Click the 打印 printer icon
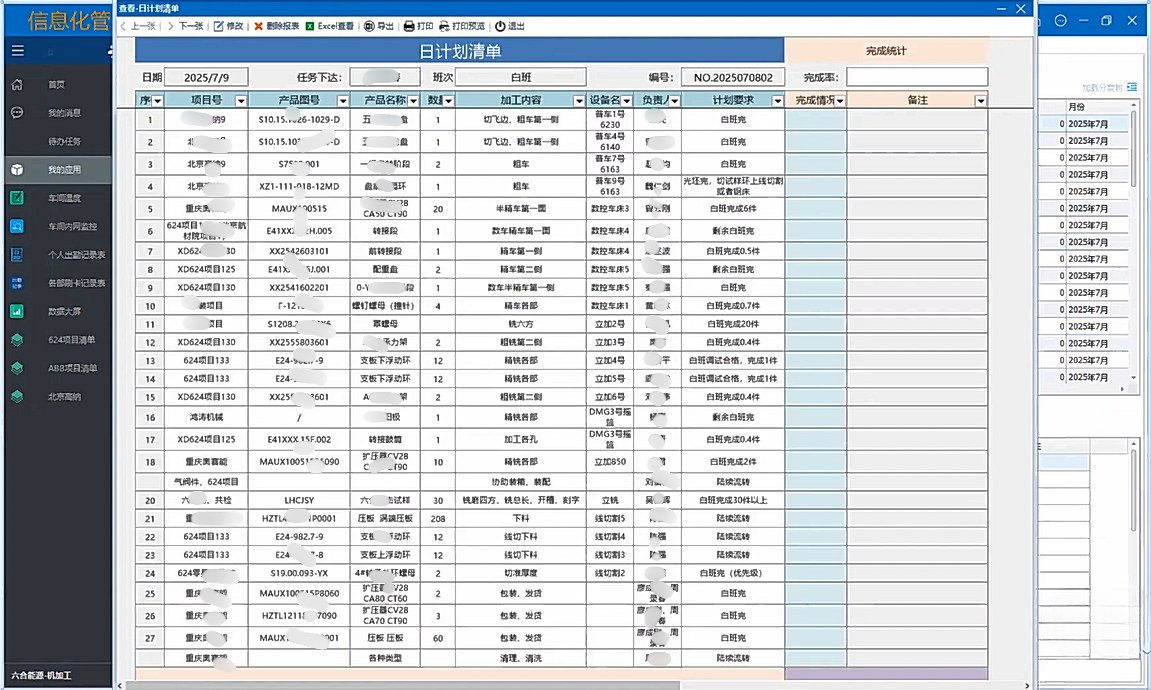Screen dimensions: 1151x690 408,26
